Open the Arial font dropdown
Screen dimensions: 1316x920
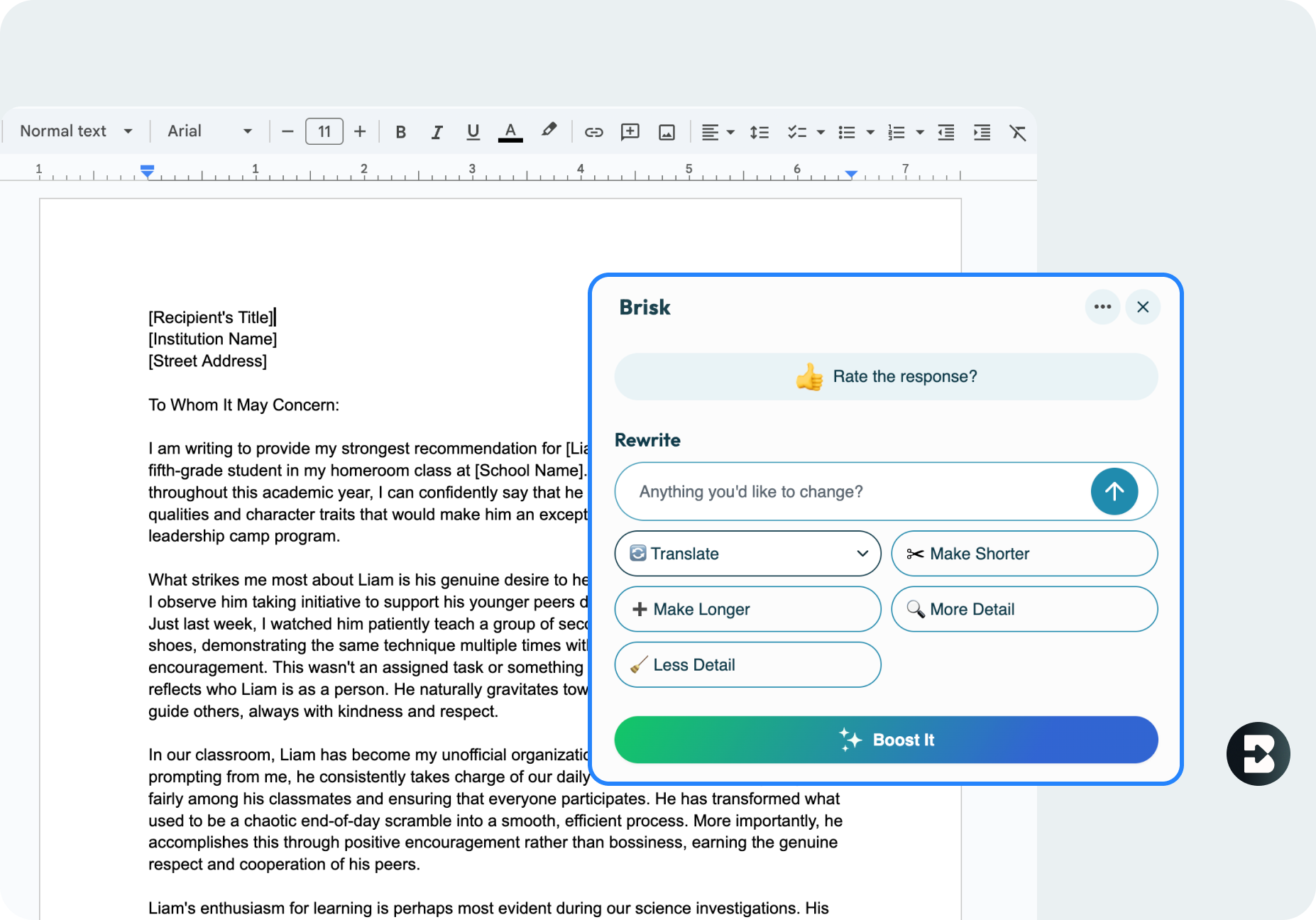209,131
